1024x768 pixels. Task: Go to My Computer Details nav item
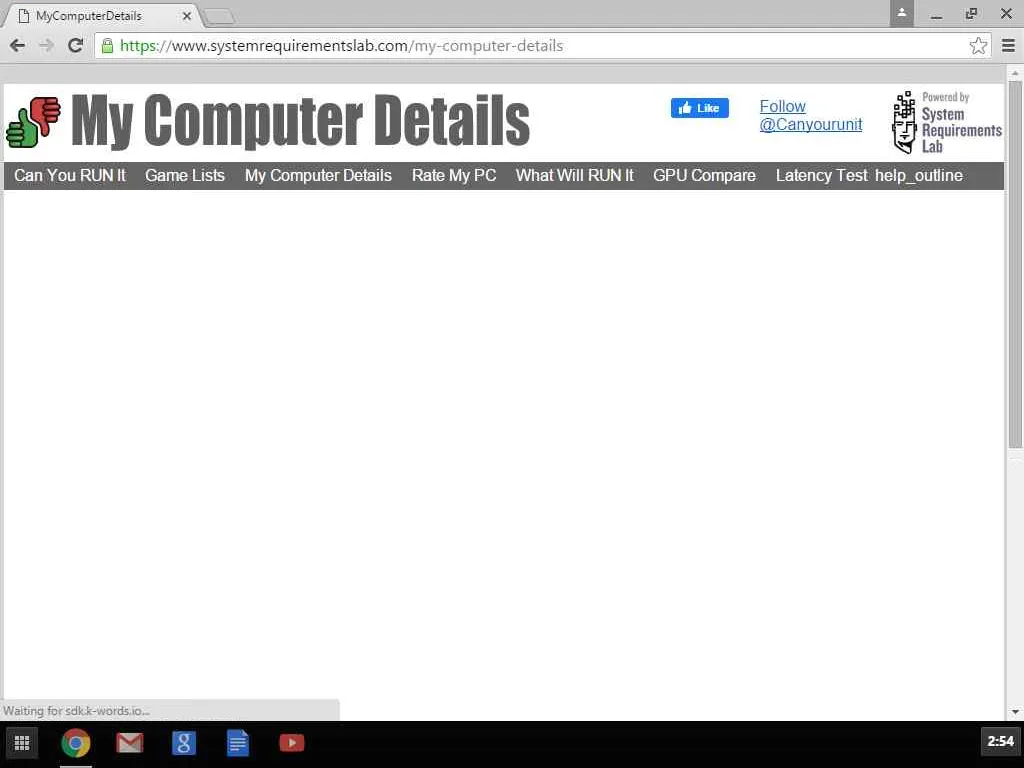click(318, 176)
